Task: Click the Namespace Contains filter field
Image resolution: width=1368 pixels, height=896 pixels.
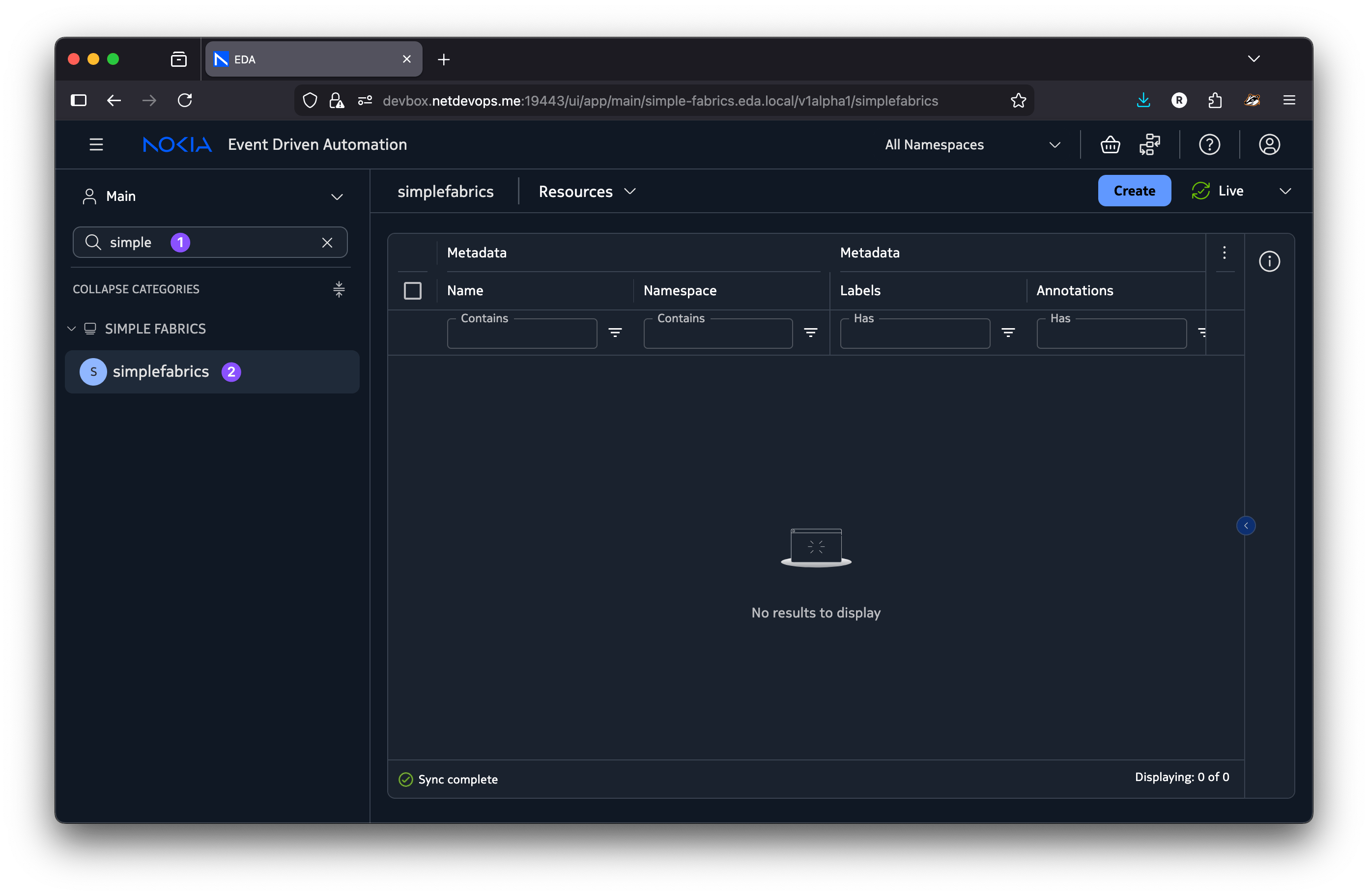Action: (x=717, y=335)
